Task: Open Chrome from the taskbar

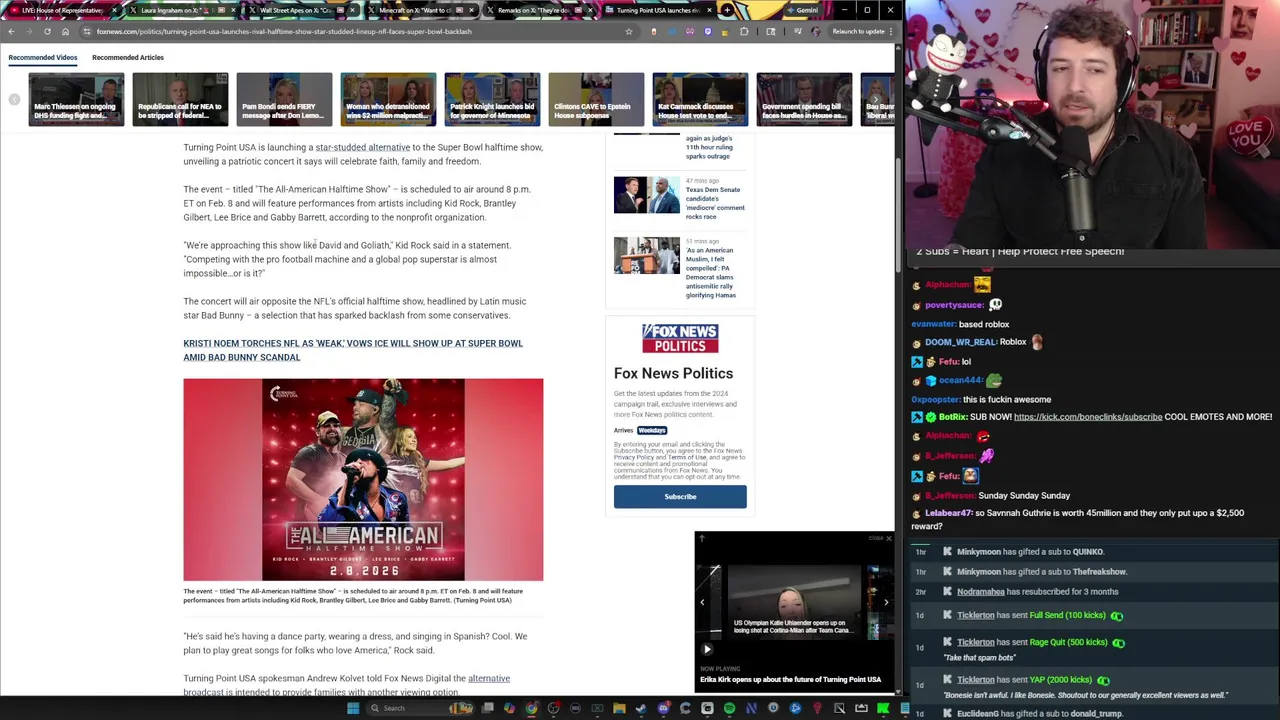Action: 531,708
